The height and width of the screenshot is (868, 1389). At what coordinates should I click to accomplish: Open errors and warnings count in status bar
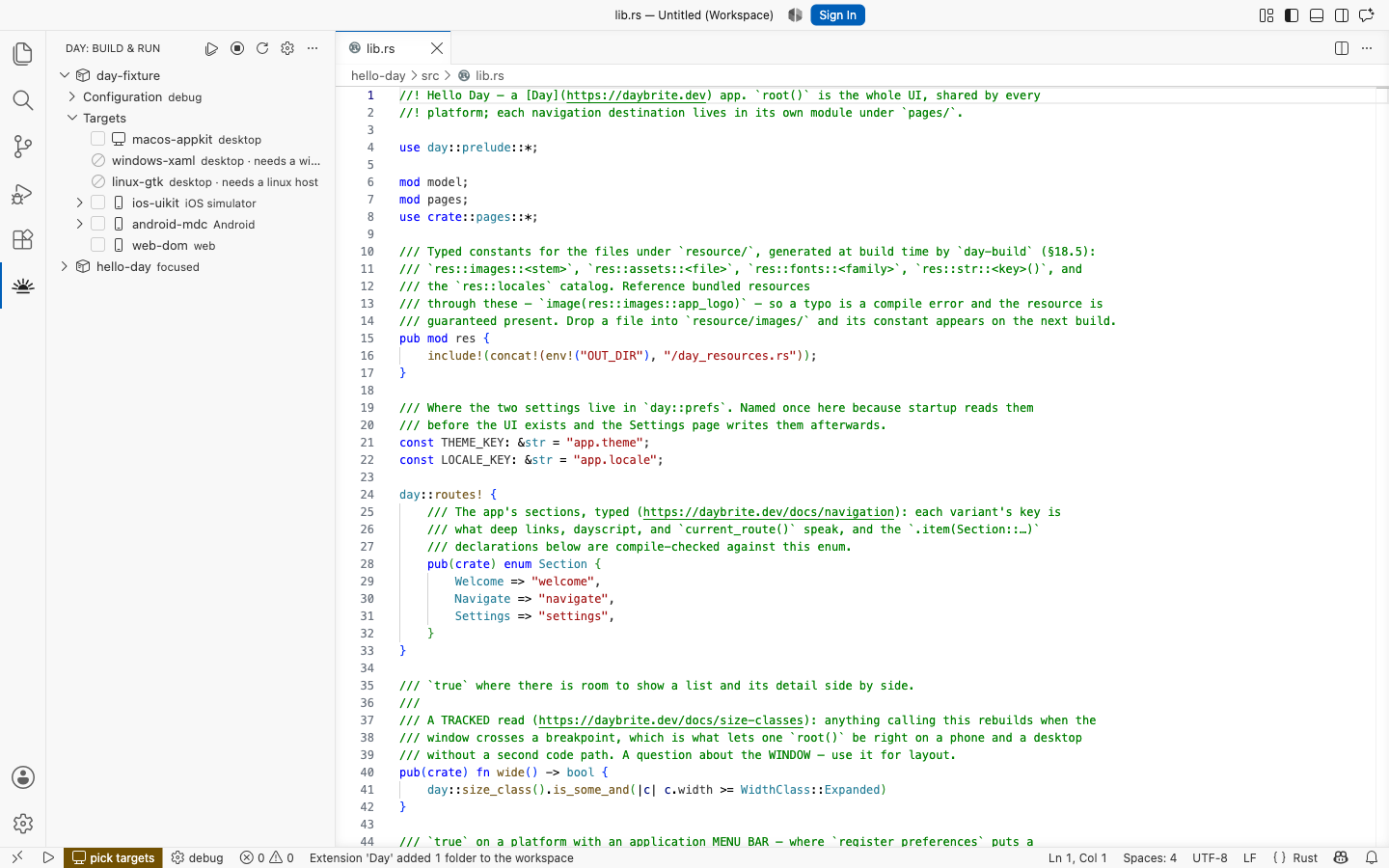267,857
